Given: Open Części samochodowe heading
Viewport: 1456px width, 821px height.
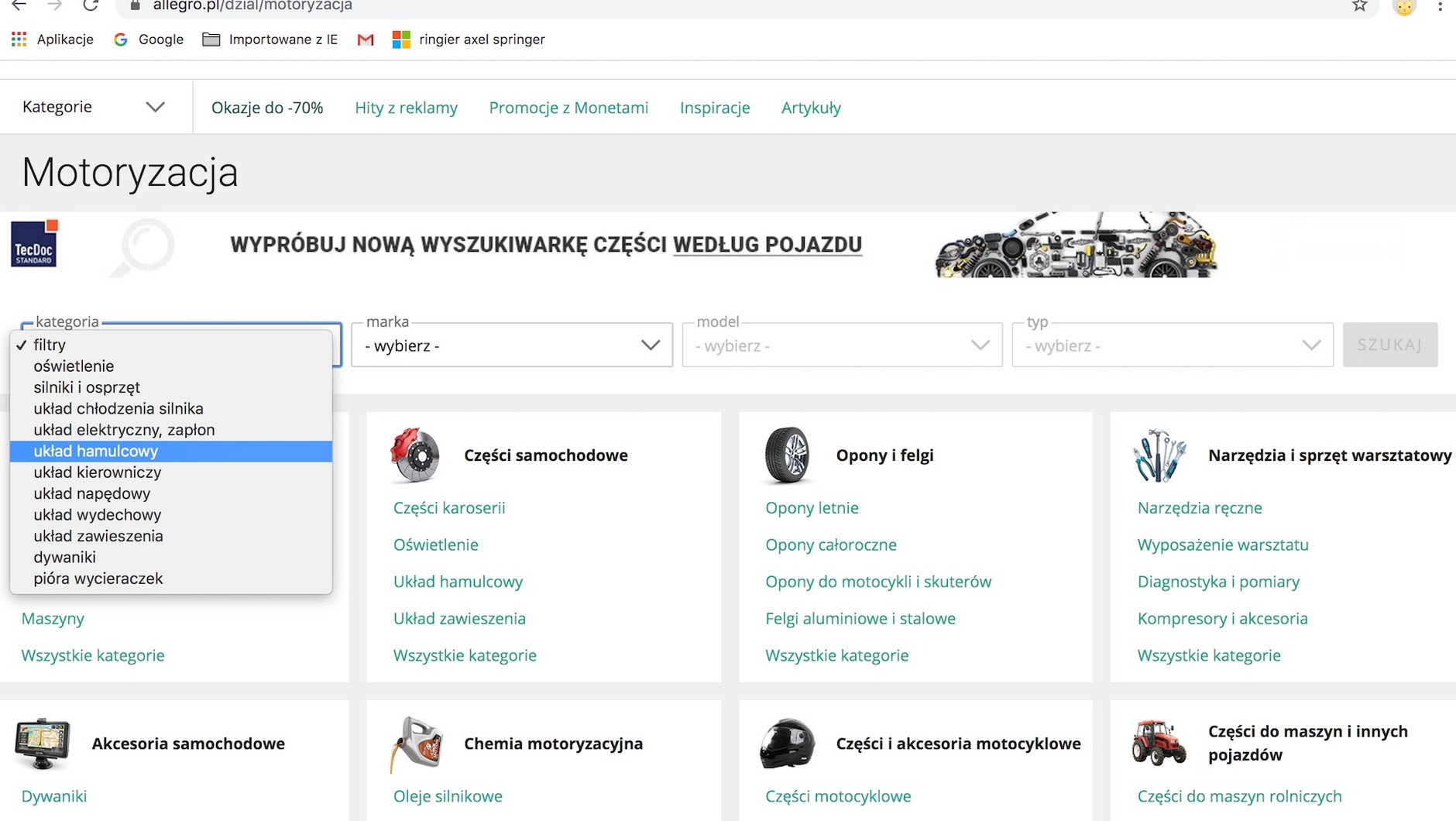Looking at the screenshot, I should pyautogui.click(x=546, y=455).
